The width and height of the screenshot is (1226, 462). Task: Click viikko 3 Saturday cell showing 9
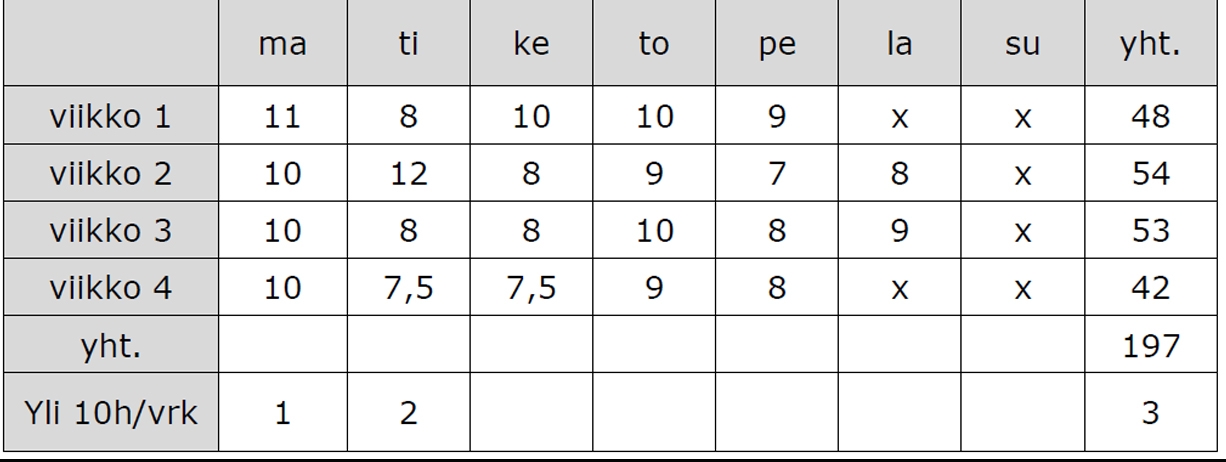point(899,231)
